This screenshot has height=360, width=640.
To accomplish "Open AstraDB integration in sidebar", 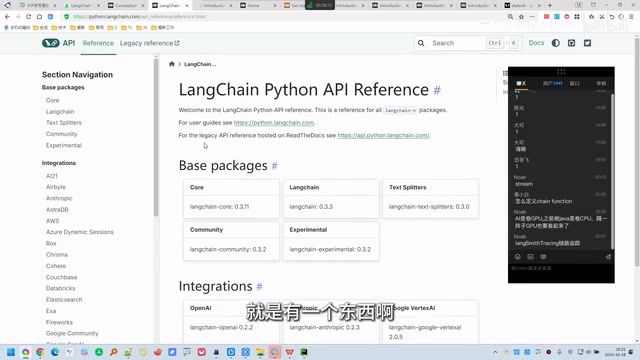I will pos(57,209).
